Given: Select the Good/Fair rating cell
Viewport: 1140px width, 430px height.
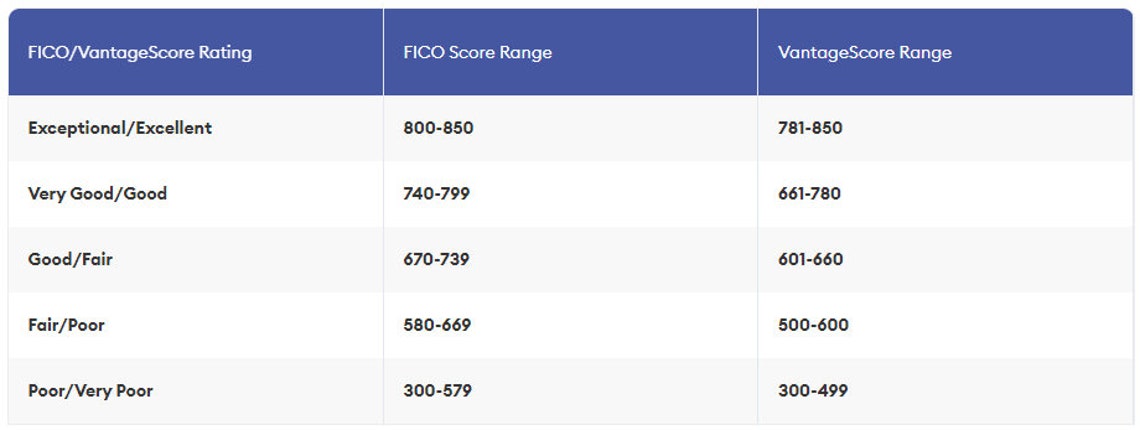Looking at the screenshot, I should (196, 259).
